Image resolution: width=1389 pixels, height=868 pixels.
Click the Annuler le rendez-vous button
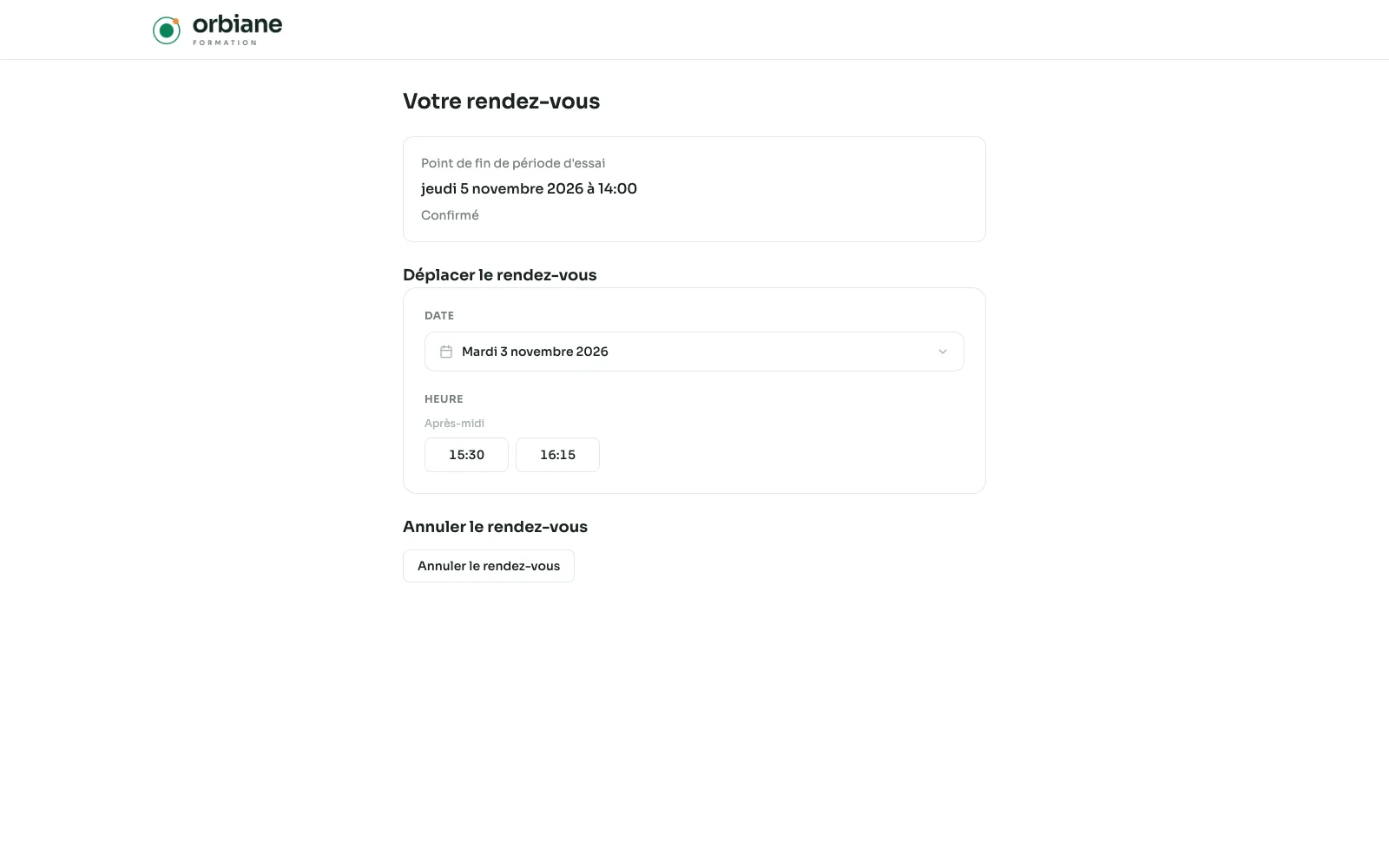pos(489,566)
